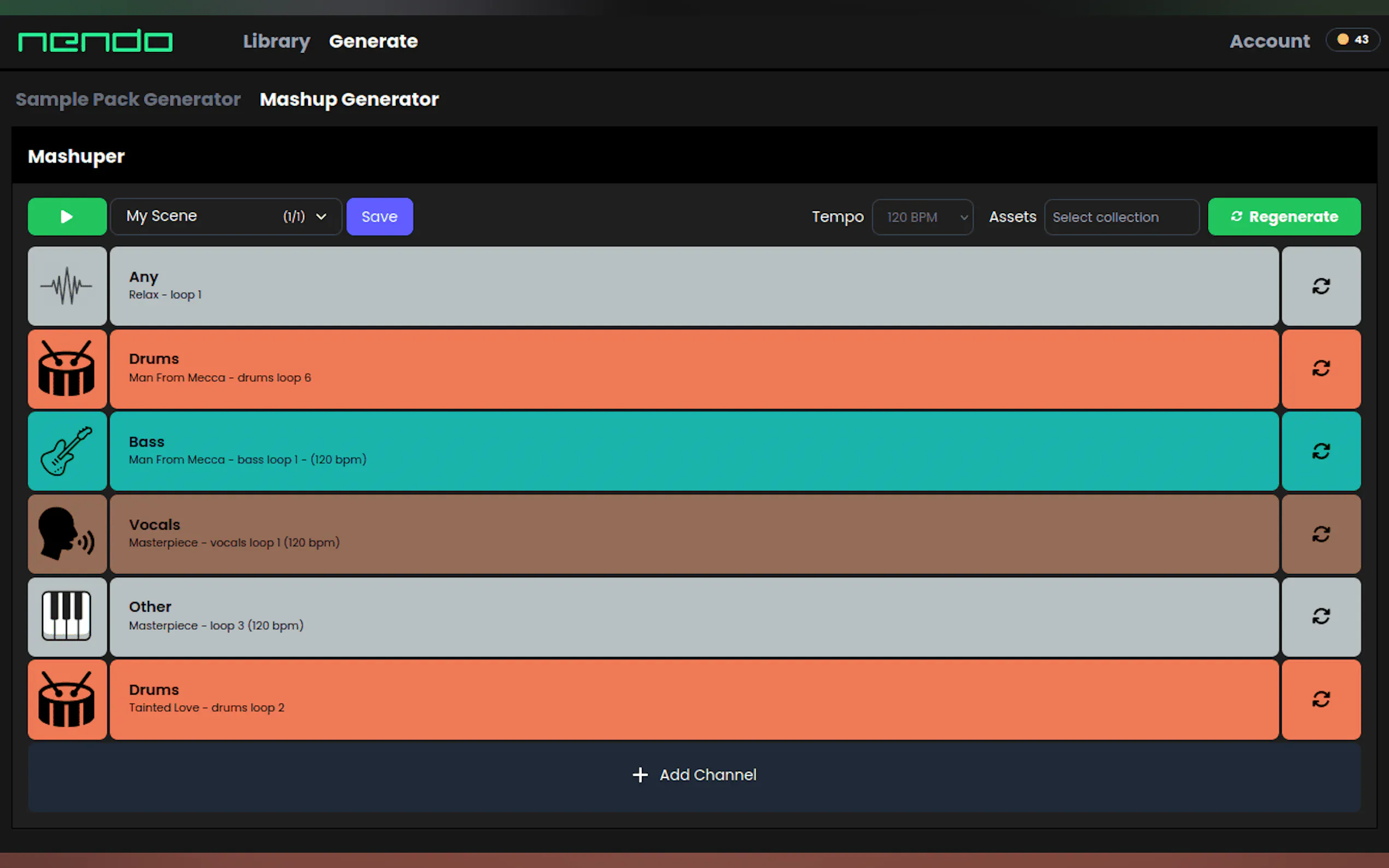1389x868 pixels.
Task: Click the "Vocals" channel title
Action: coord(154,525)
